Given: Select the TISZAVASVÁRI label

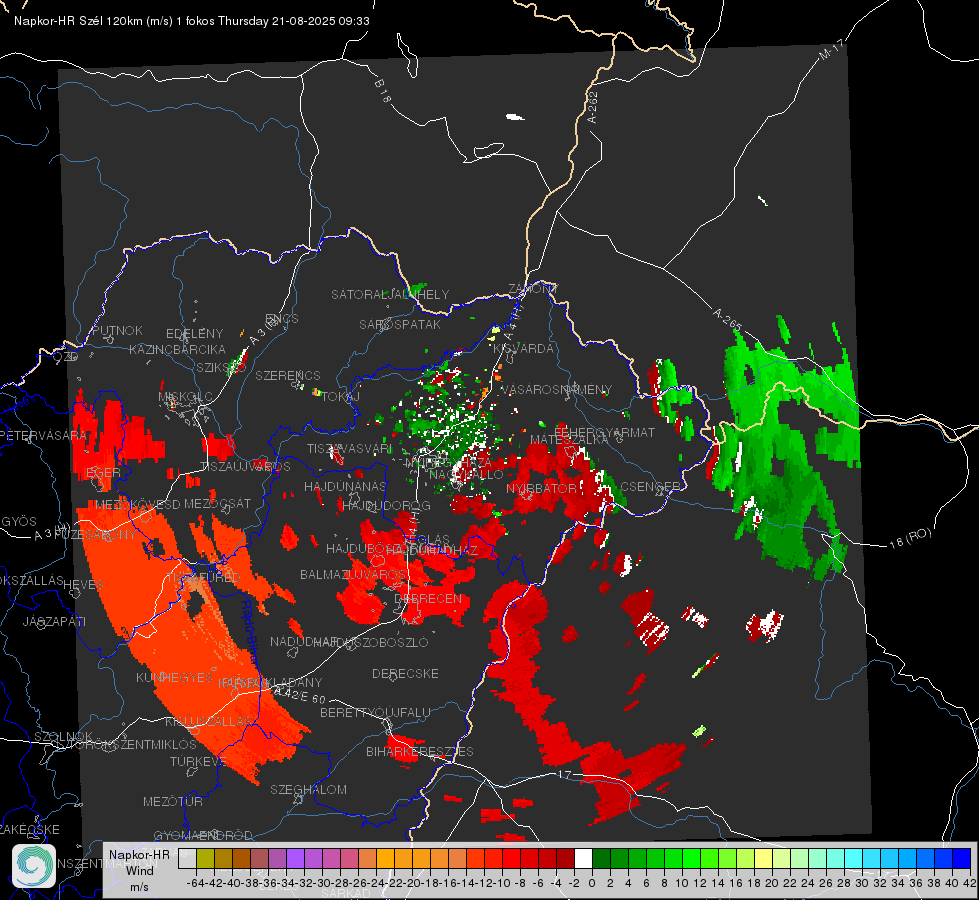Looking at the screenshot, I should pos(349,448).
